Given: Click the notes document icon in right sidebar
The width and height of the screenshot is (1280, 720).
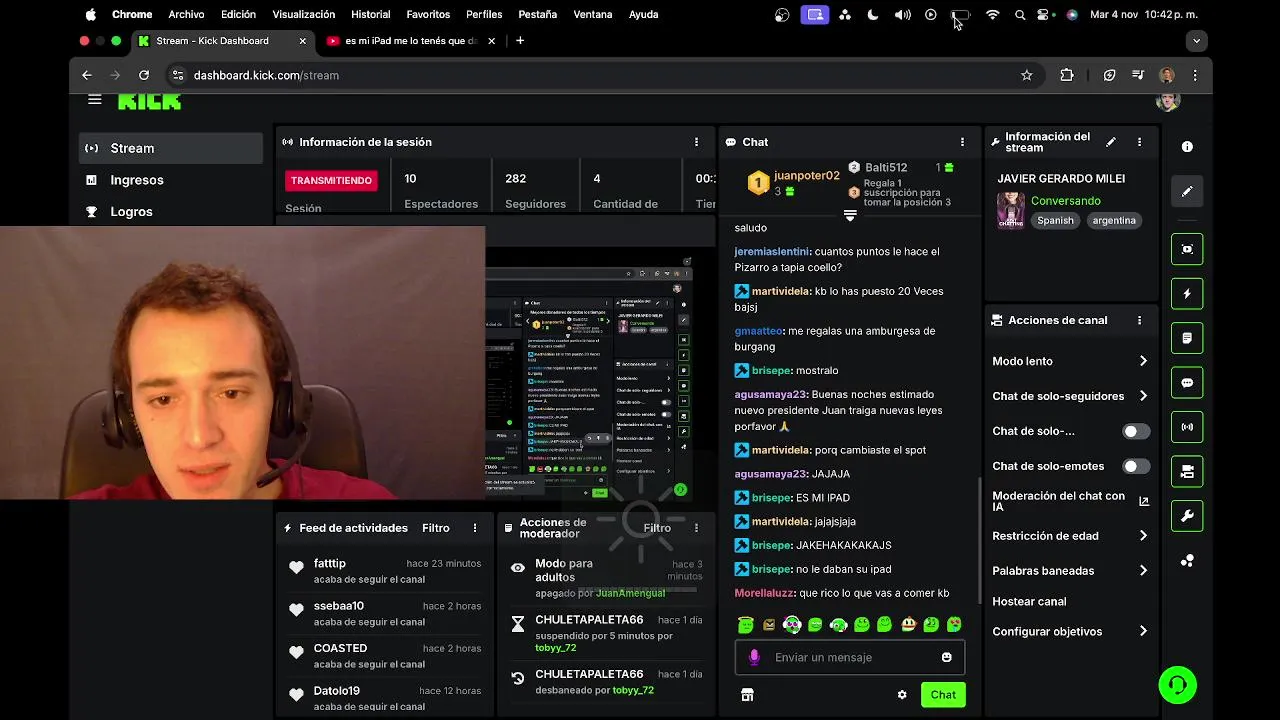Looking at the screenshot, I should [1187, 338].
